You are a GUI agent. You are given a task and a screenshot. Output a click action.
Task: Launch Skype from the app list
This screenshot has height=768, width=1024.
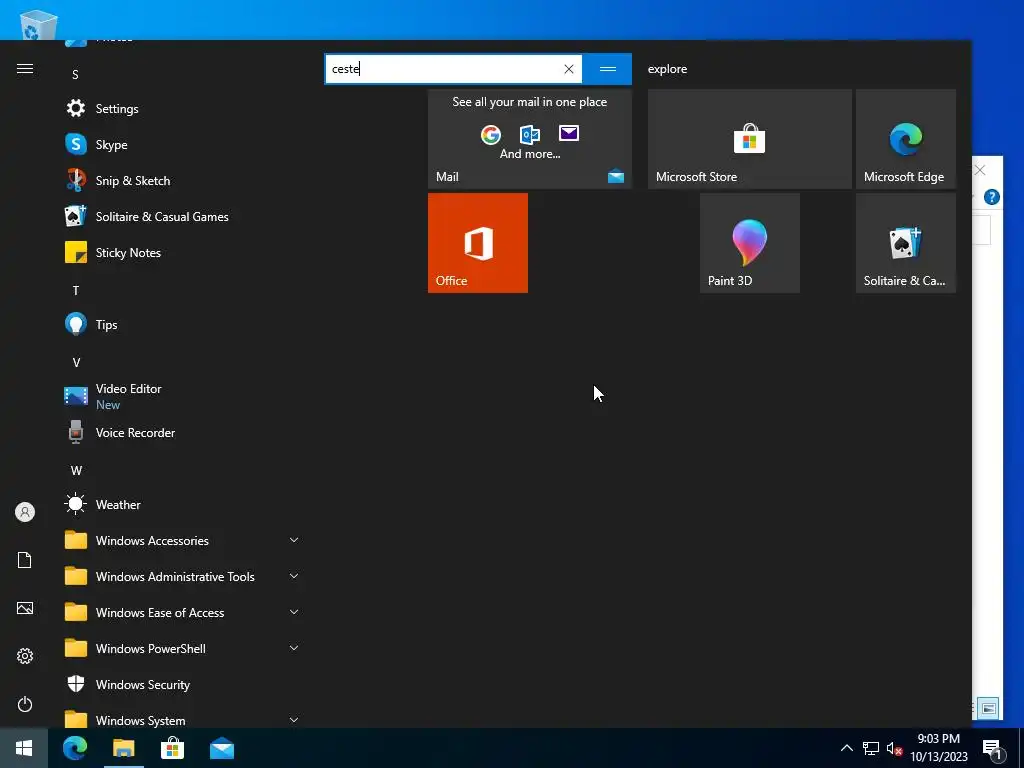click(183, 144)
